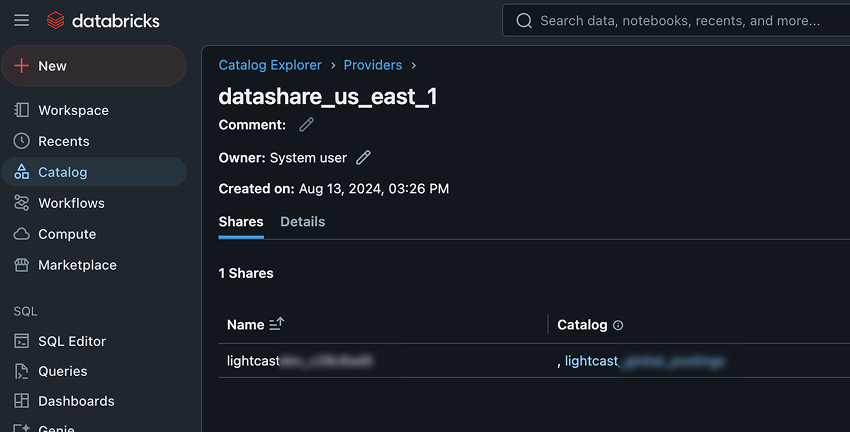
Task: Open Marketplace in the sidebar
Action: pyautogui.click(x=94, y=265)
